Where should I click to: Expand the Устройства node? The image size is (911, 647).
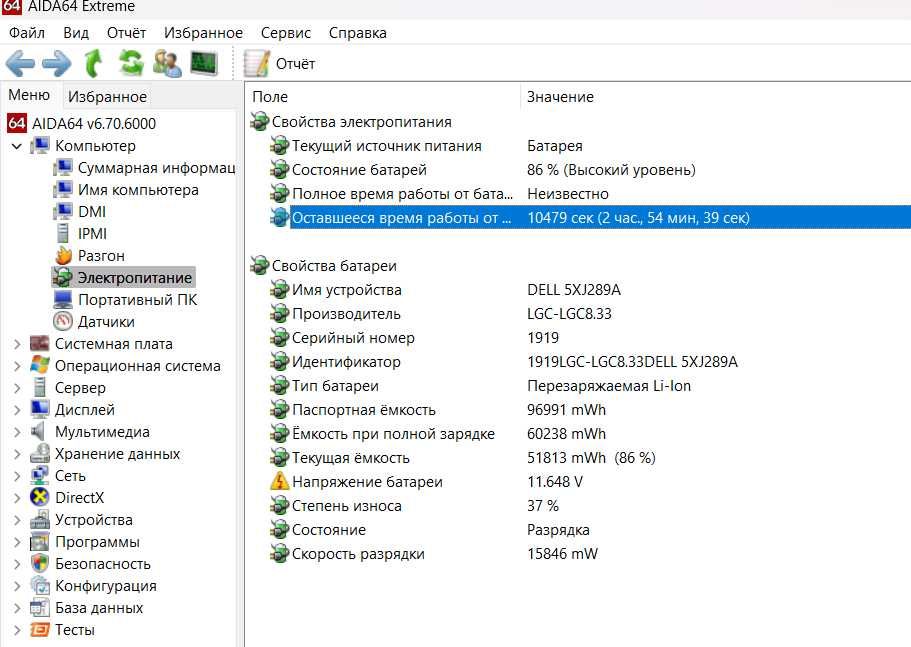point(17,520)
